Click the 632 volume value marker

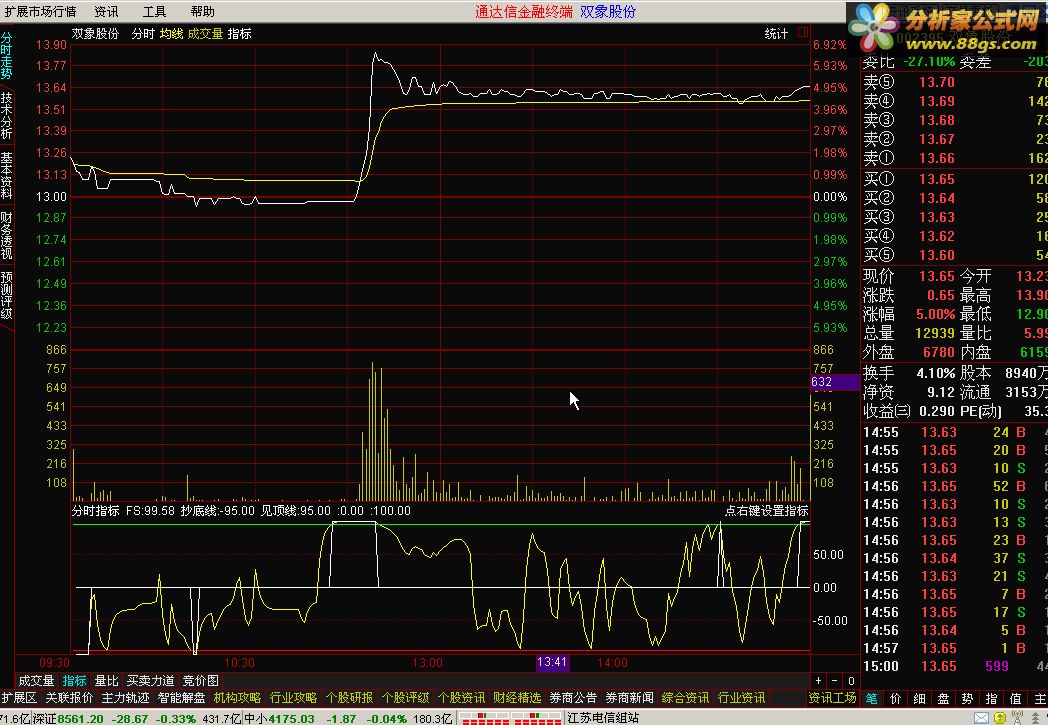click(835, 382)
